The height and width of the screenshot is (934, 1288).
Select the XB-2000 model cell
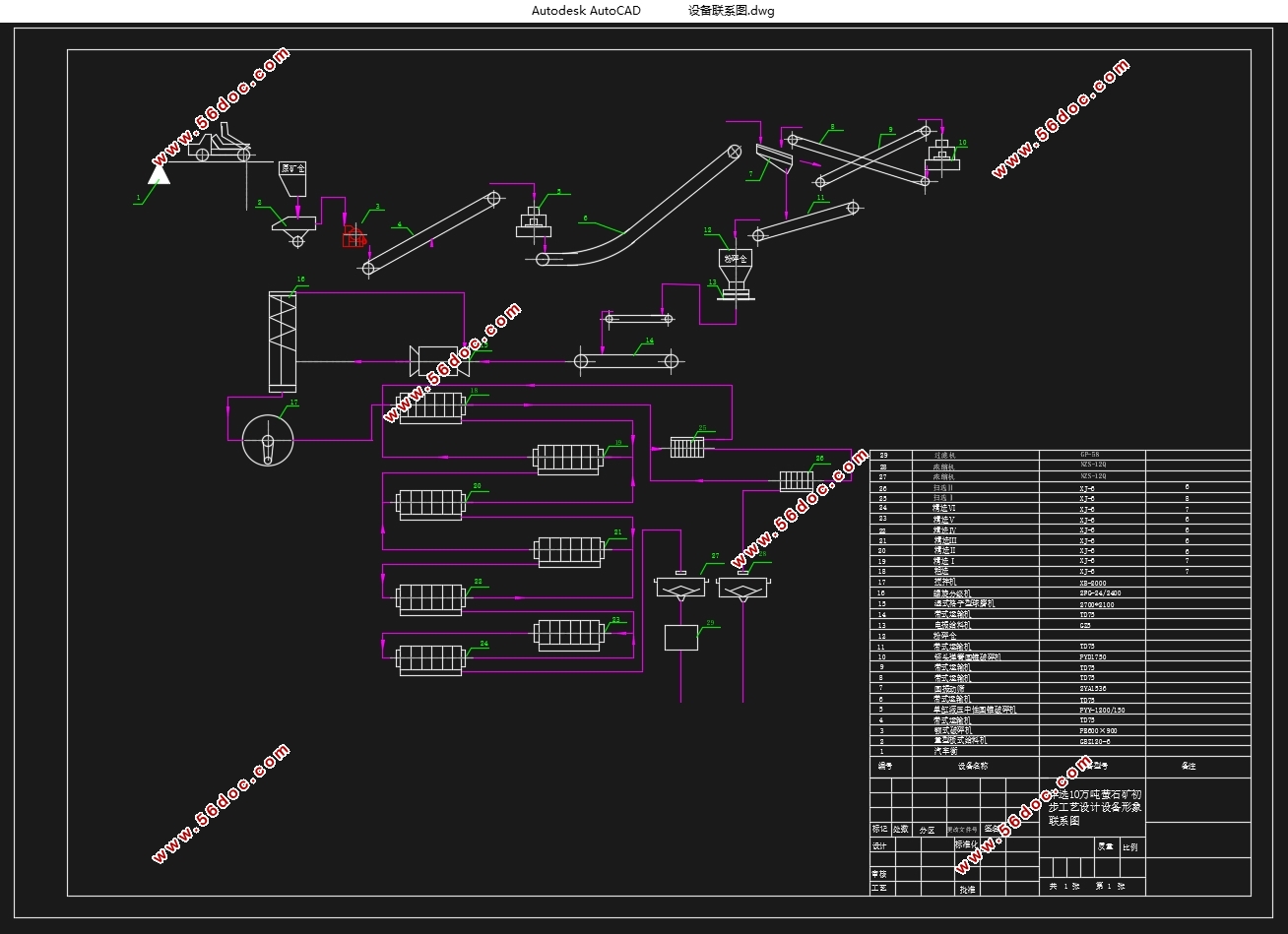point(1092,583)
